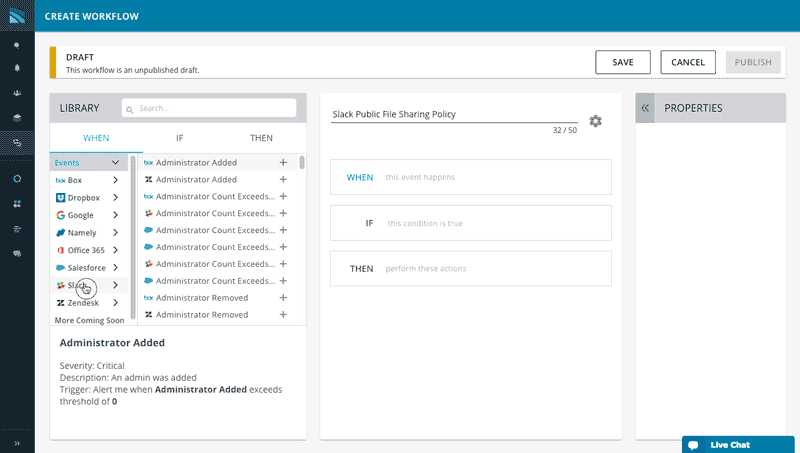Expand the Dropbox category chevron

tap(115, 197)
